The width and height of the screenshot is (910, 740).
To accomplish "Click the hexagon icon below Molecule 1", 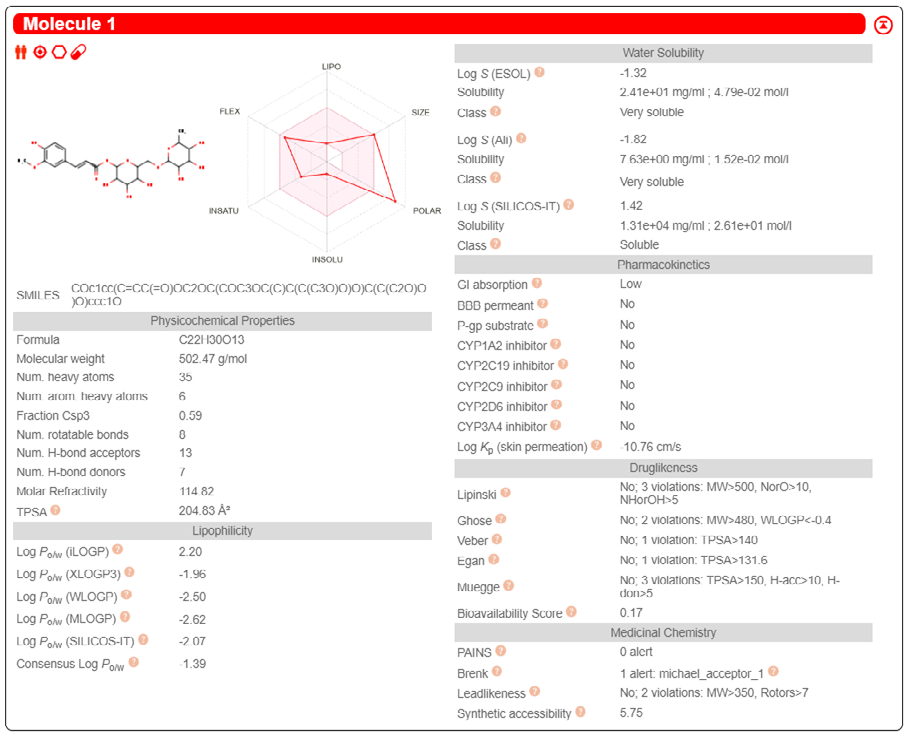I will point(59,52).
